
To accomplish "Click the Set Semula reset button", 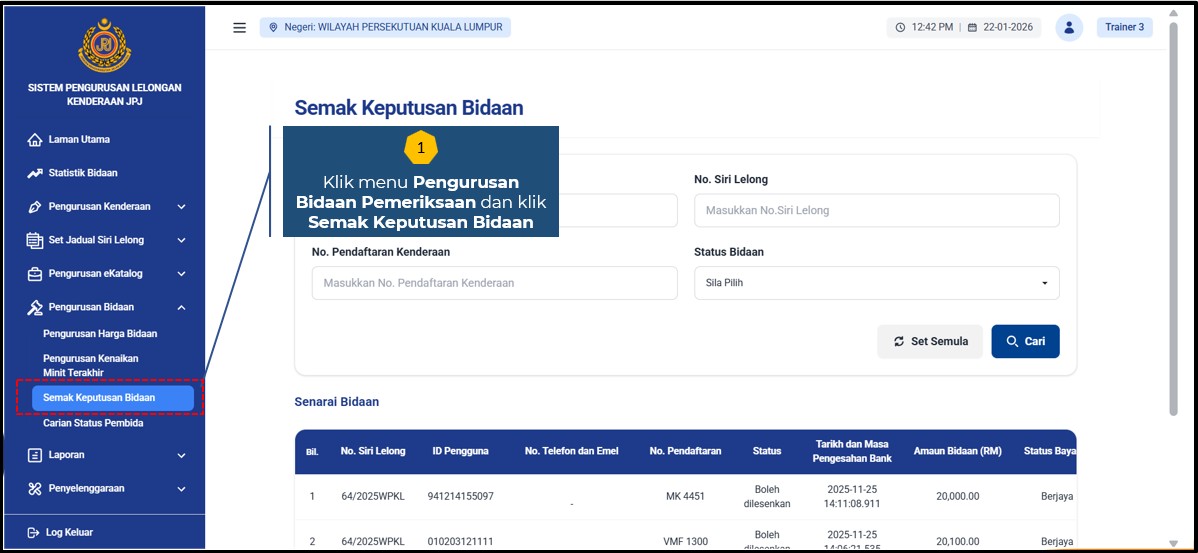I will tap(930, 341).
